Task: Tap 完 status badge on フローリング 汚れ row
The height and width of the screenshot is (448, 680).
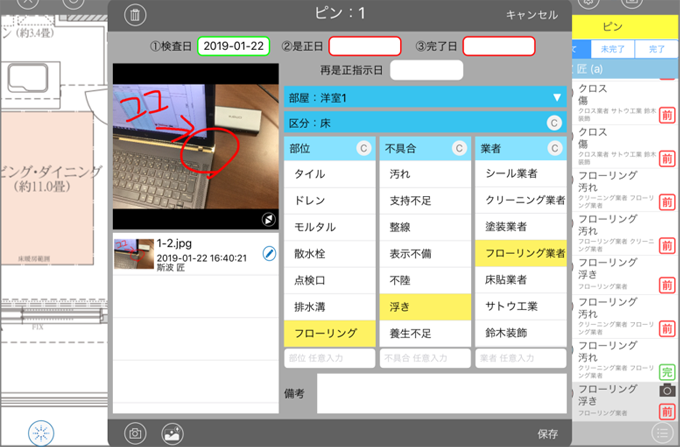Action: pyautogui.click(x=667, y=372)
